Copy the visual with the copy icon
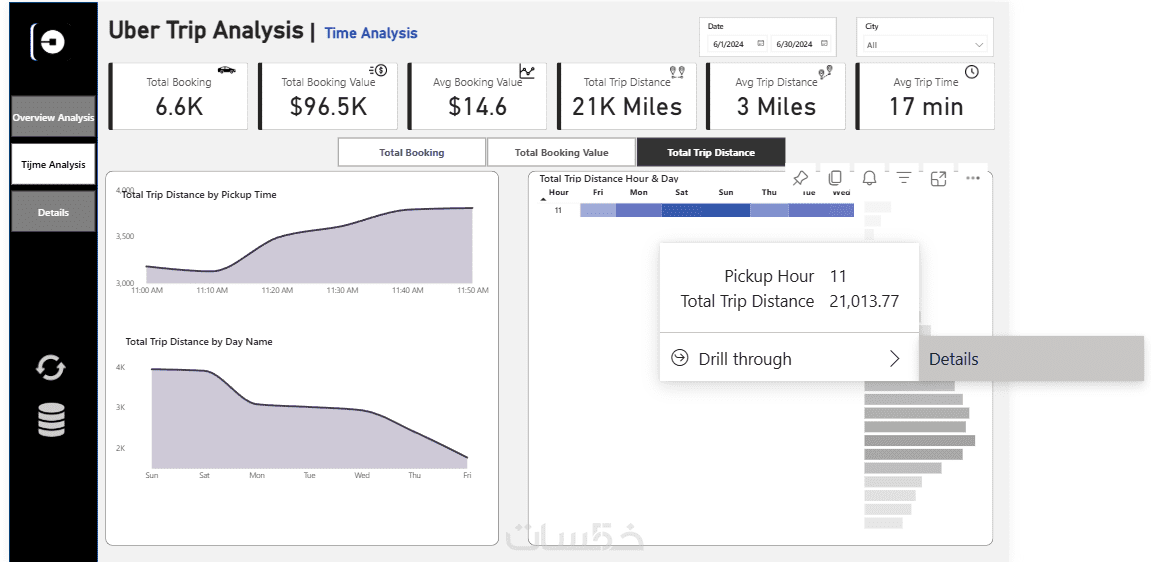The image size is (1151, 562). click(835, 178)
